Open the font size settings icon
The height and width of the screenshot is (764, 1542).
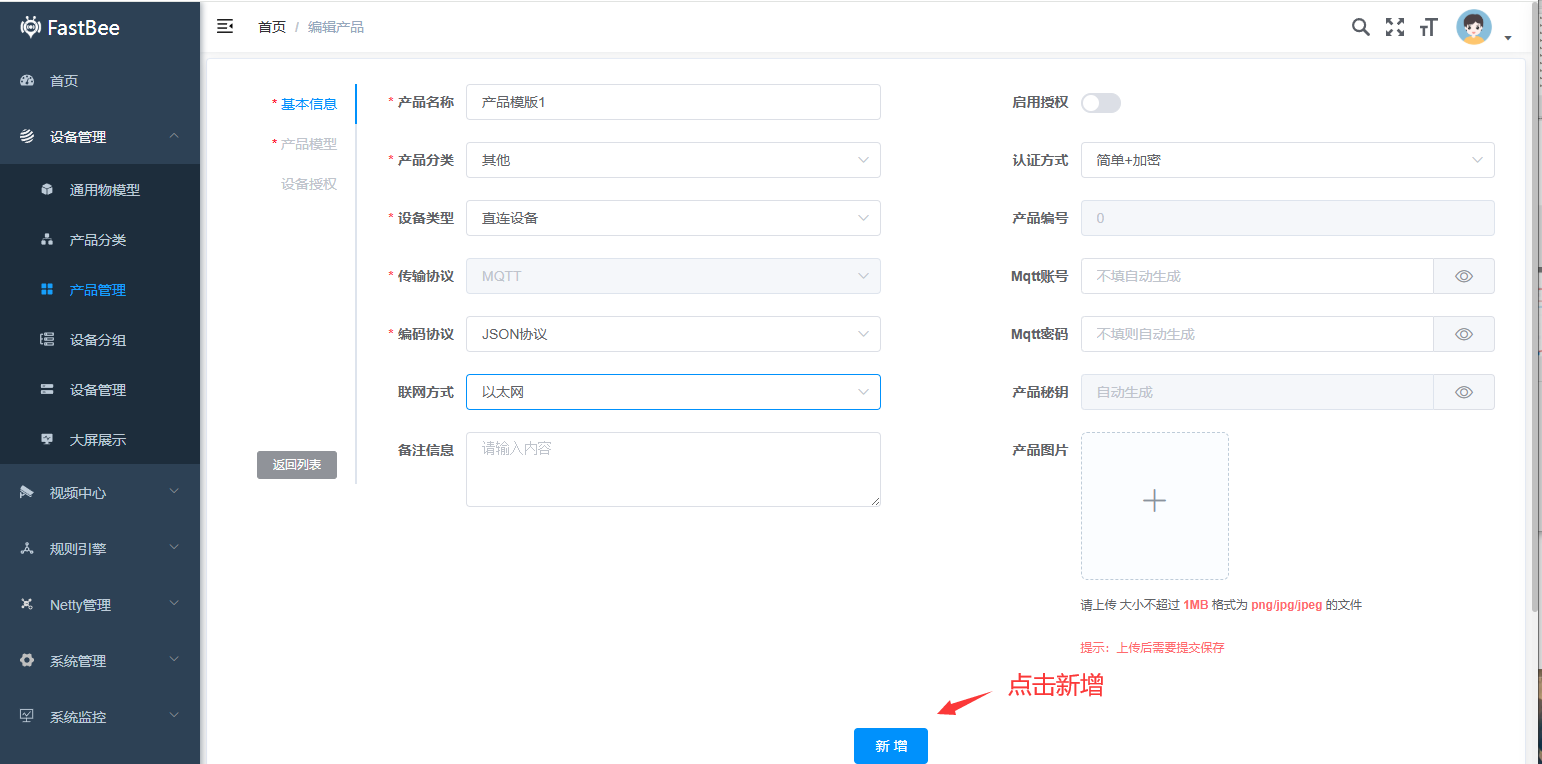click(x=1428, y=27)
